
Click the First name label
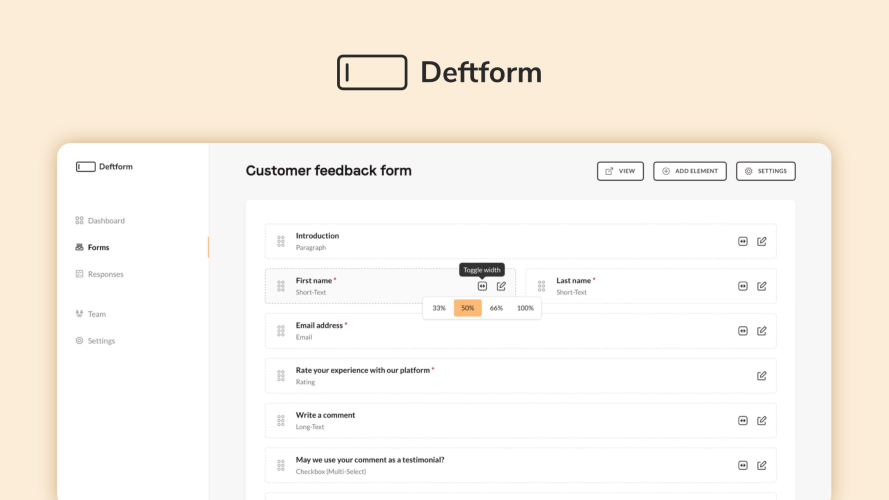(314, 281)
